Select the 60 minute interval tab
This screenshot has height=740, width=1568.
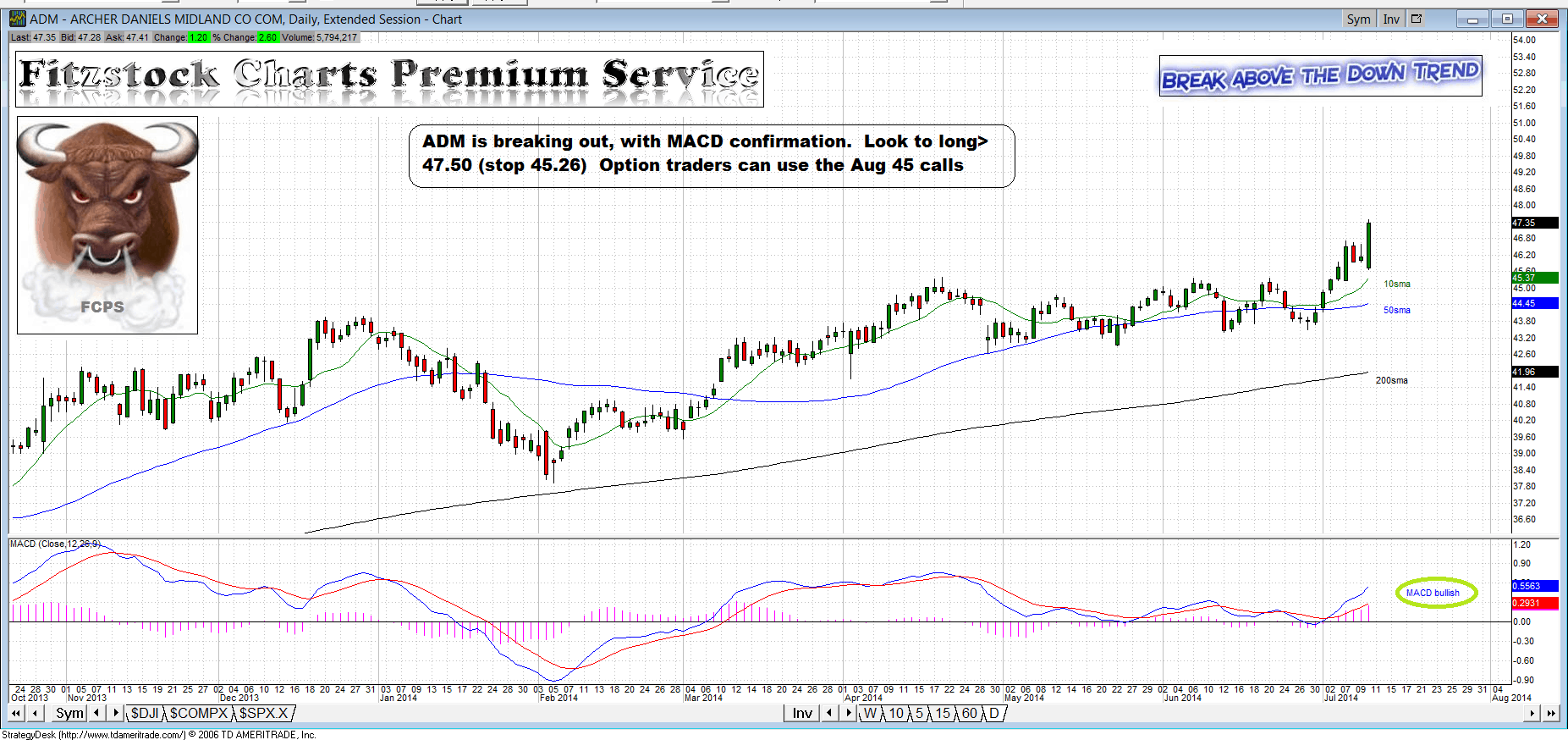click(x=969, y=714)
